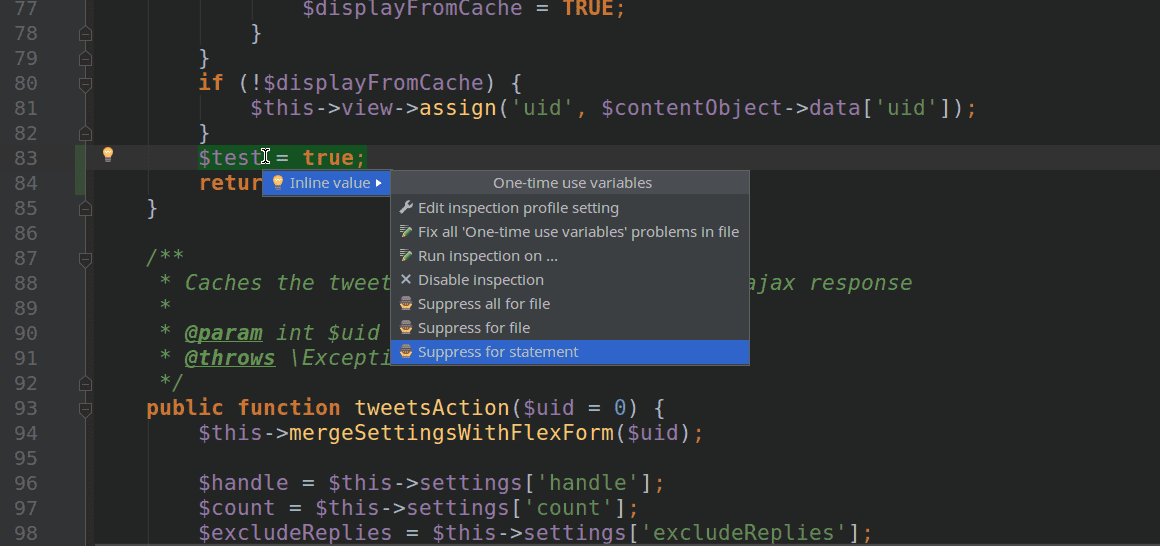The image size is (1160, 546).
Task: Click the $handle variable on line 96
Action: pos(243,483)
